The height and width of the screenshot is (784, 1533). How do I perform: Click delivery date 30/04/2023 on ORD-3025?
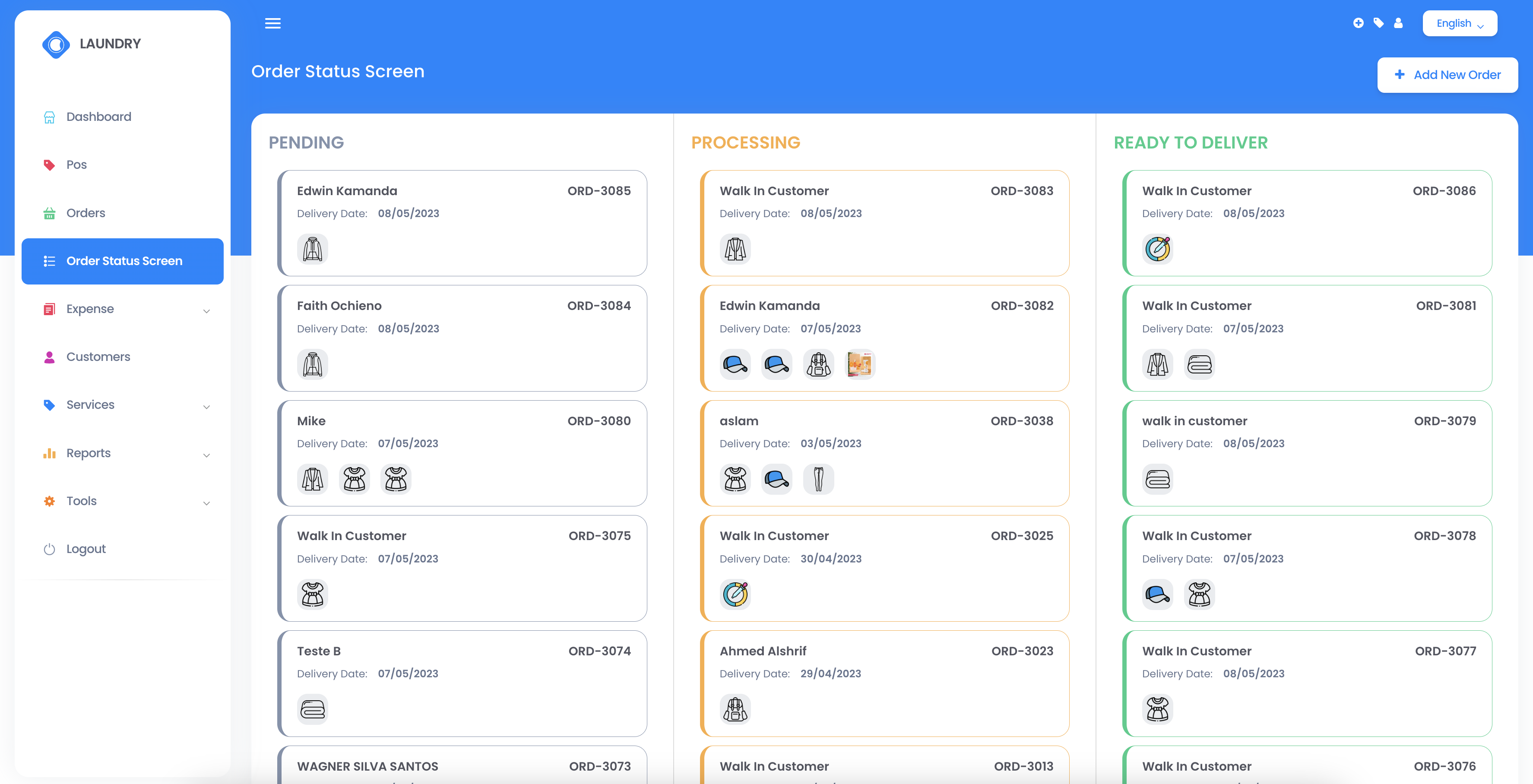831,559
